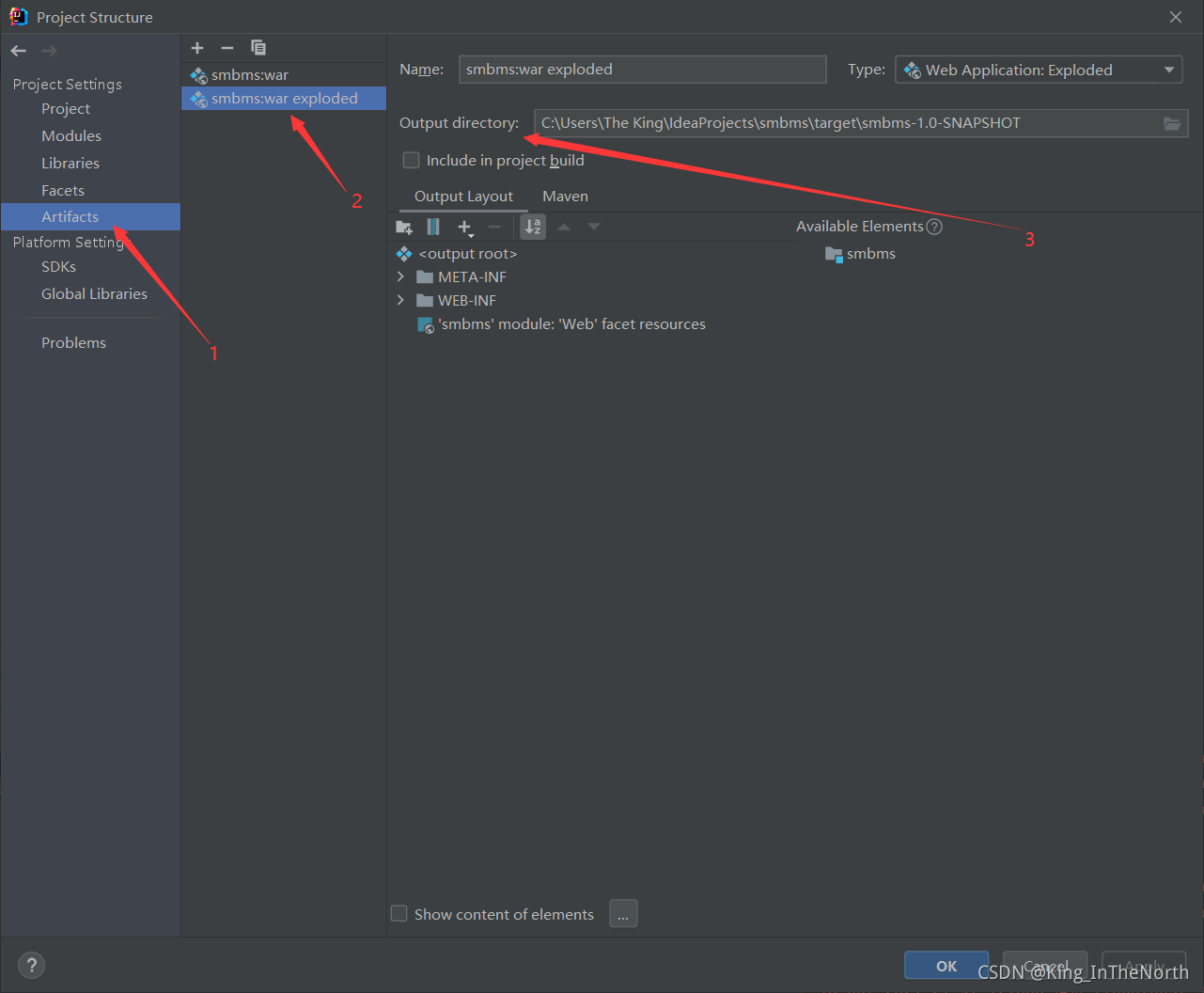This screenshot has height=993, width=1204.
Task: Move element down arrow icon
Action: point(594,227)
